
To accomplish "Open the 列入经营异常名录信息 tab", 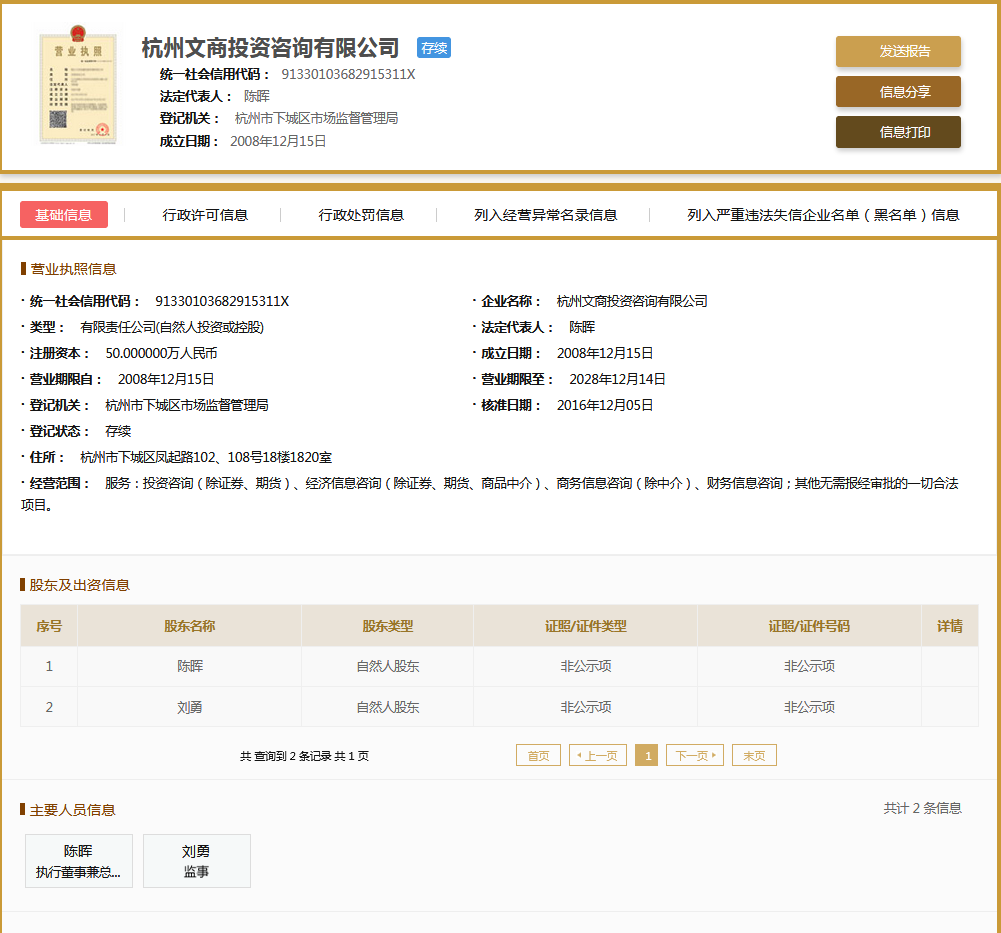I will [545, 215].
